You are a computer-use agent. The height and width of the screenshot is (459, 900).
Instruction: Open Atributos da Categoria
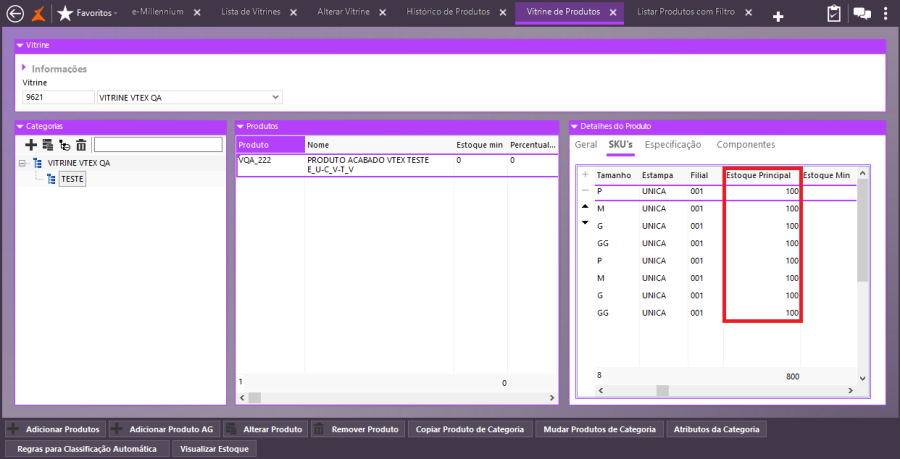point(716,429)
